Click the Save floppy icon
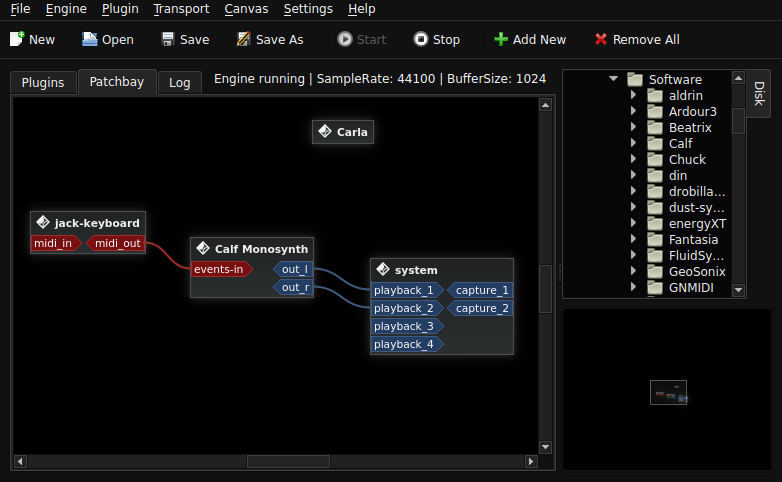The image size is (782, 482). [x=168, y=39]
